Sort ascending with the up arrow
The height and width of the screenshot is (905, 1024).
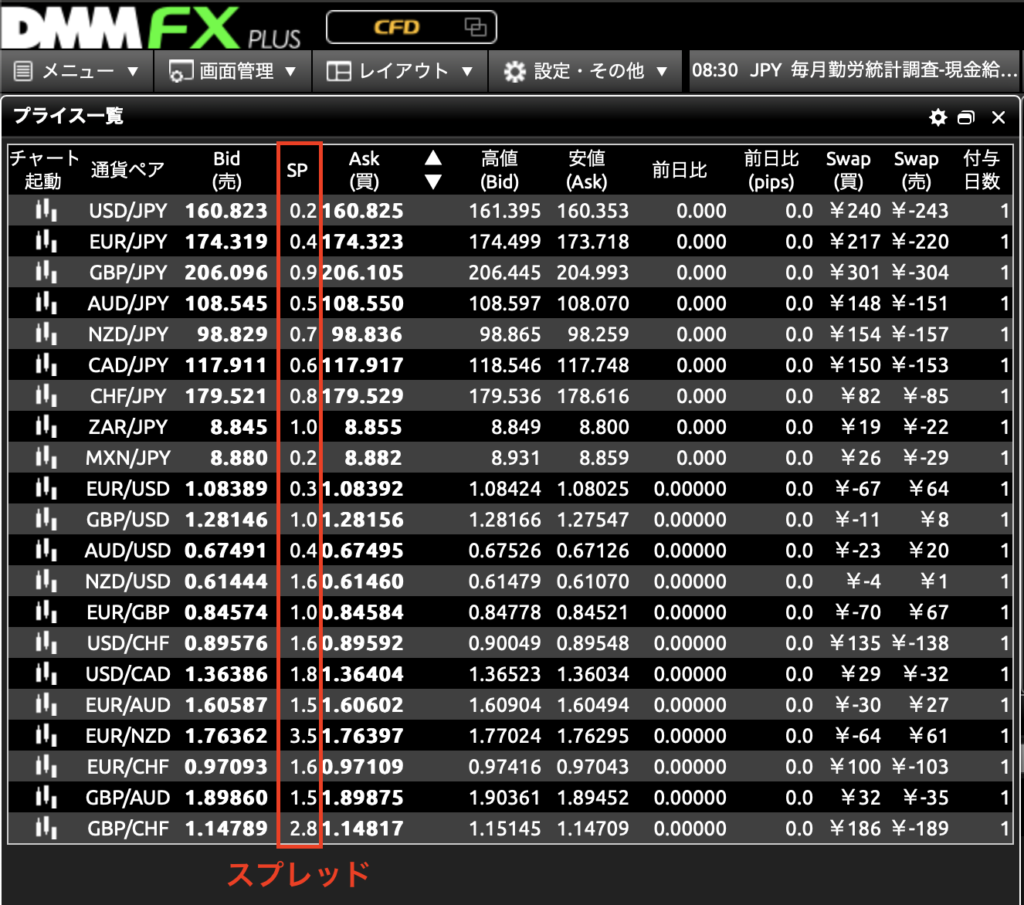[433, 158]
